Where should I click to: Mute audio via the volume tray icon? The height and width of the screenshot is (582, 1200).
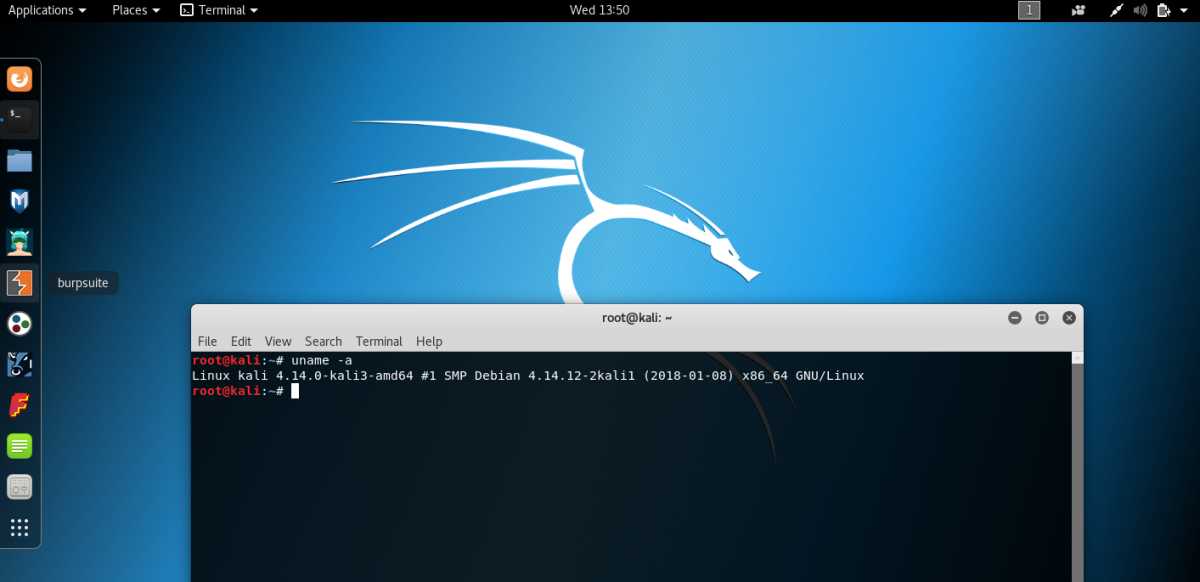[1140, 10]
